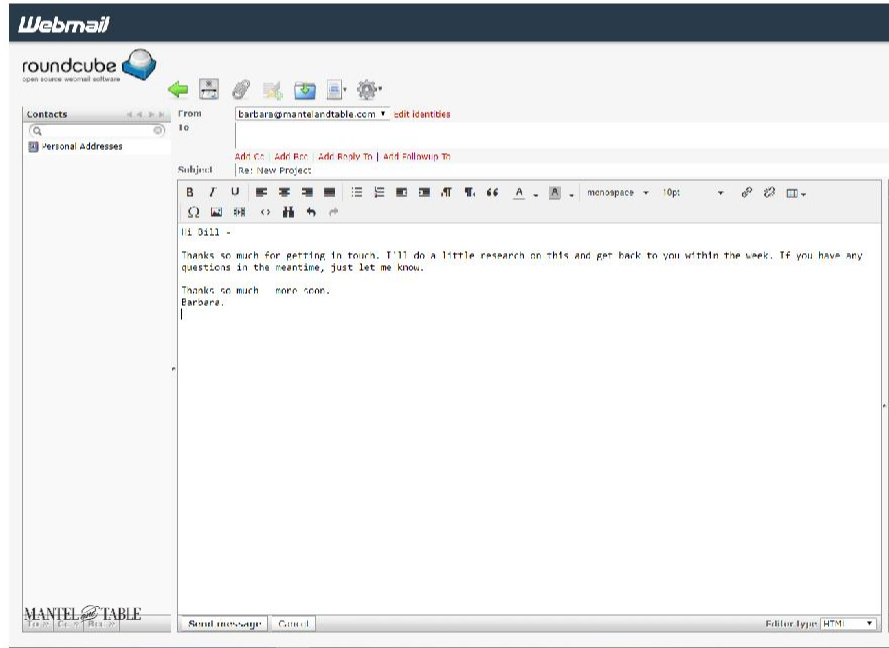Insert media with the film icon
Screen dimensions: 889x648
(x=240, y=212)
